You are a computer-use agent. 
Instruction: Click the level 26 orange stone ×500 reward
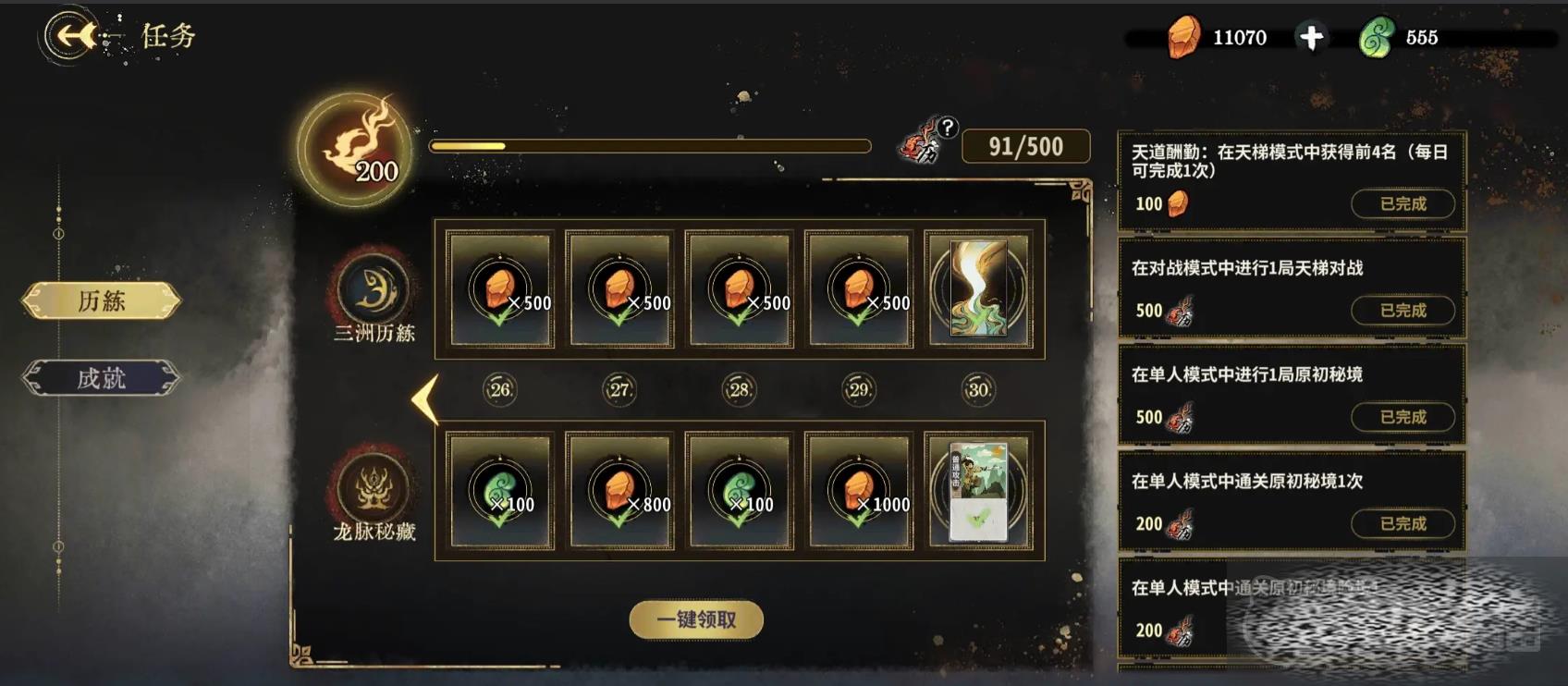click(x=500, y=289)
